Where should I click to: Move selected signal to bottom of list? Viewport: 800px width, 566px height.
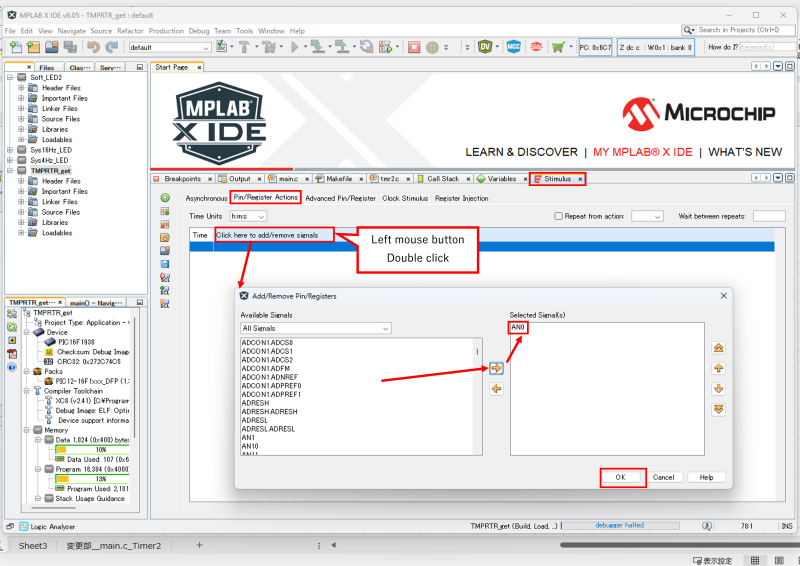coord(717,410)
